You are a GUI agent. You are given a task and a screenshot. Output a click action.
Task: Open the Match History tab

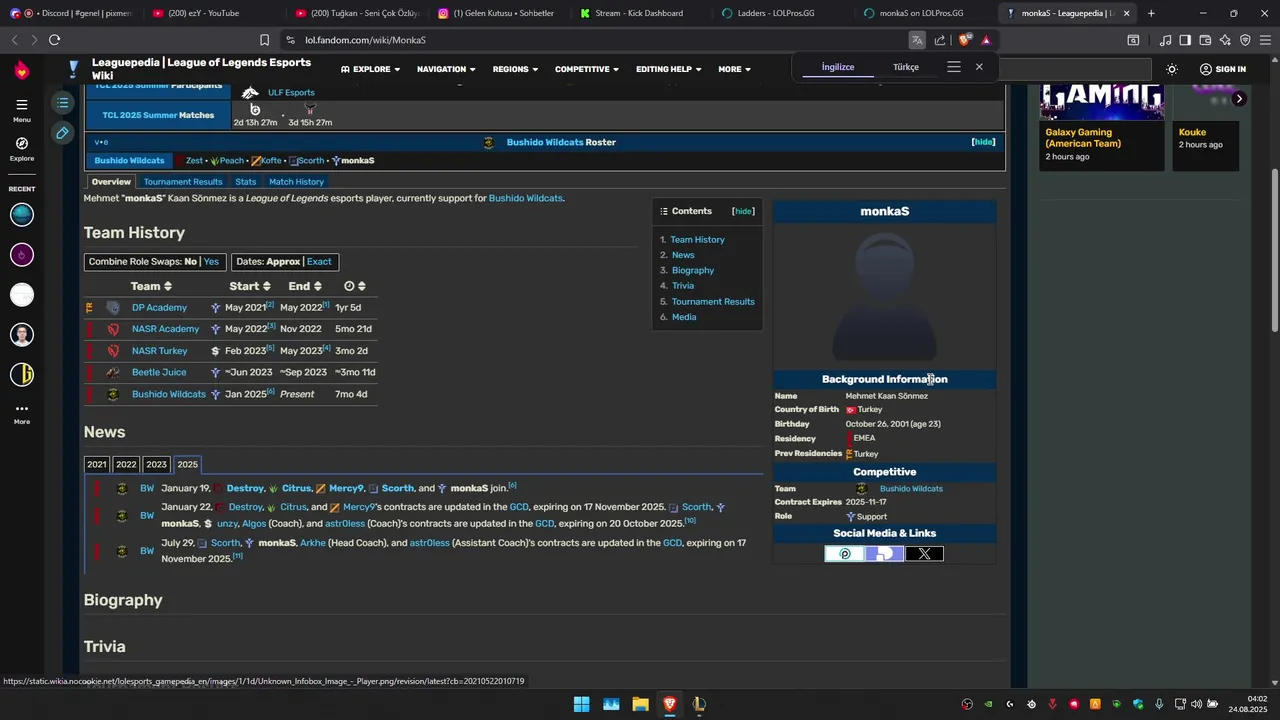[296, 182]
